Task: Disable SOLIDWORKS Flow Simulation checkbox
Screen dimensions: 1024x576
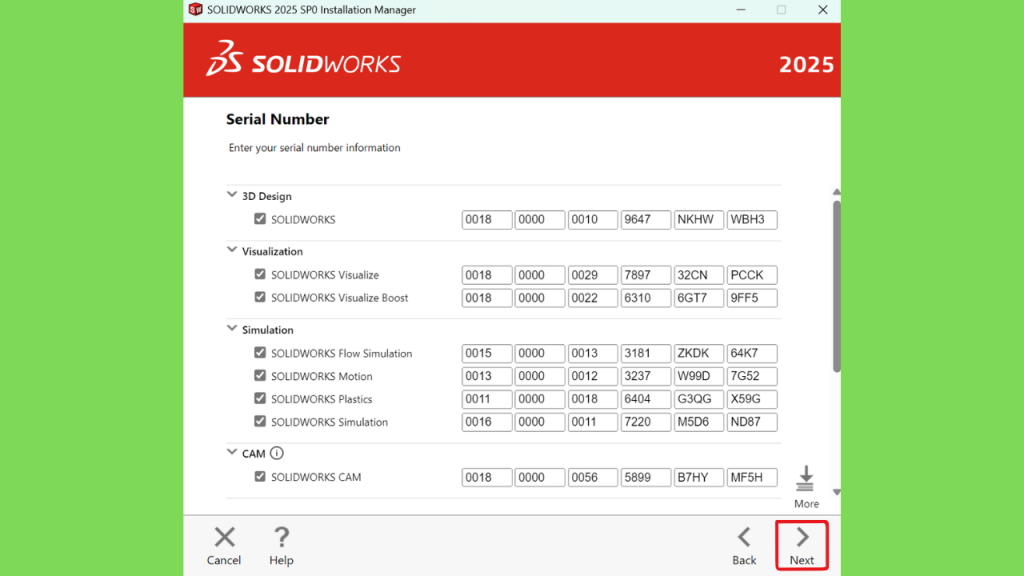Action: 260,353
